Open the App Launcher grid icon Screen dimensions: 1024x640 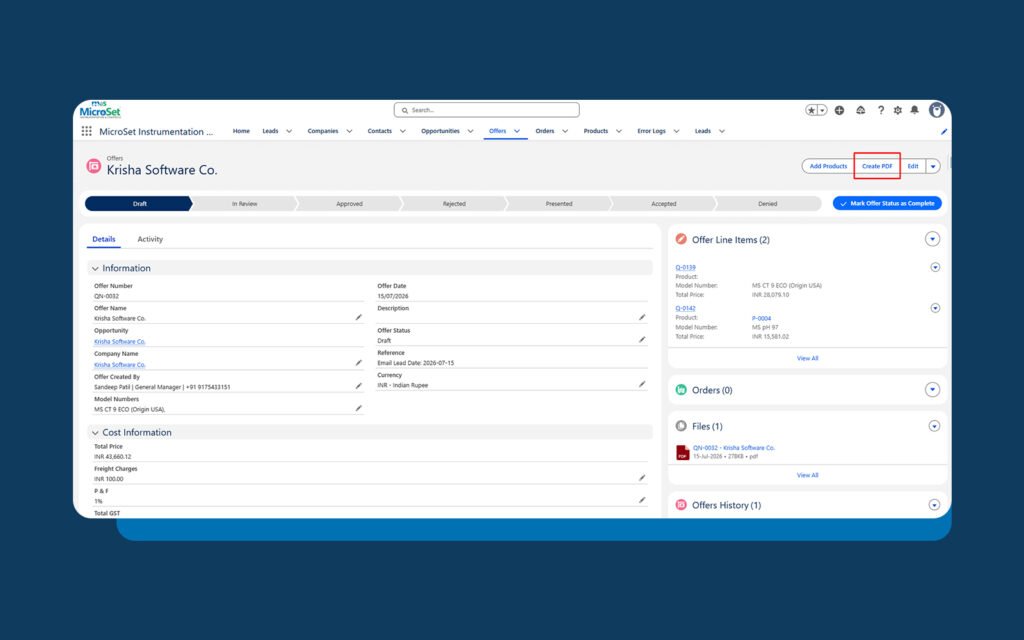(x=86, y=131)
